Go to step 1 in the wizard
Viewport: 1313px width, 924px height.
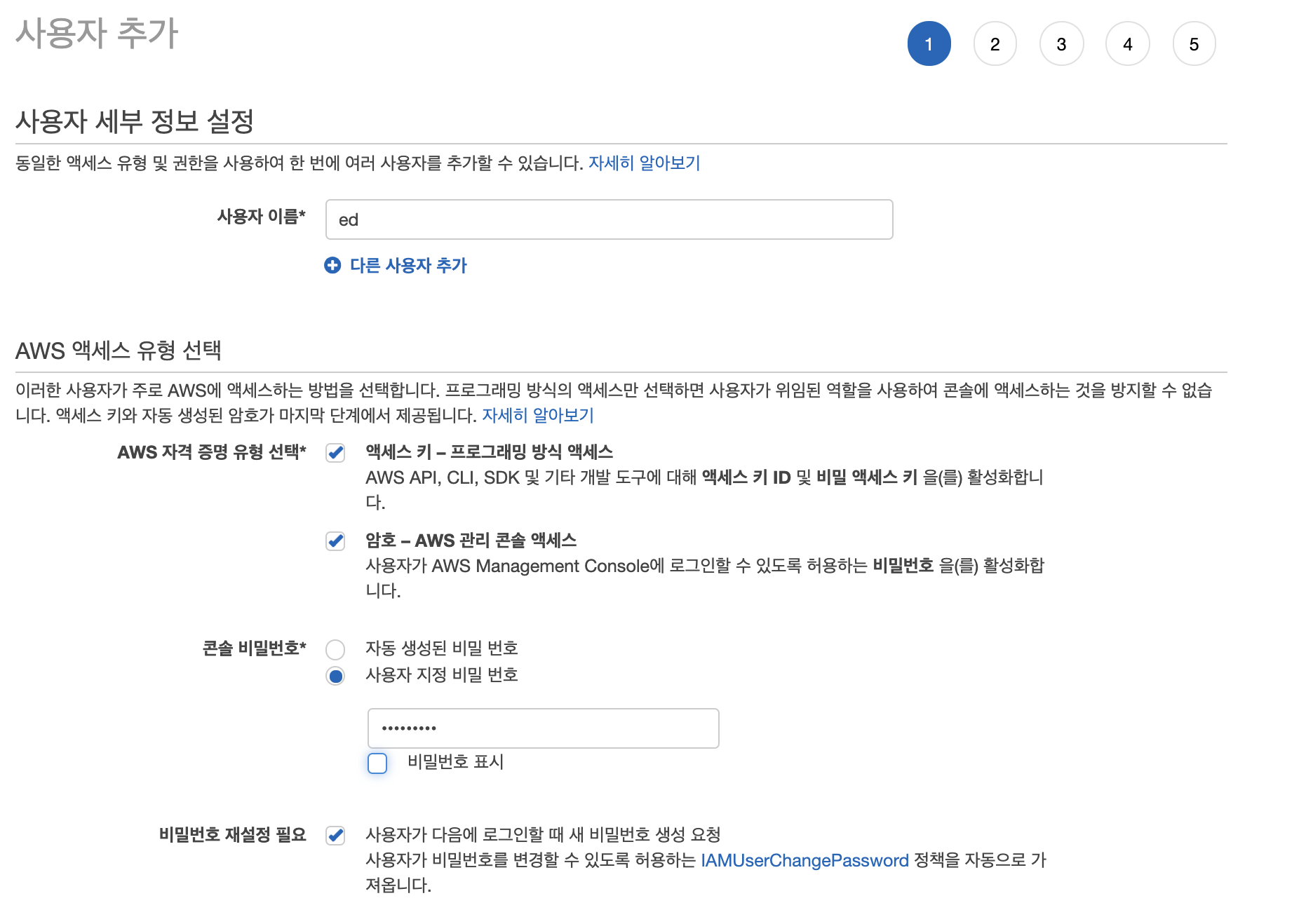(x=929, y=43)
